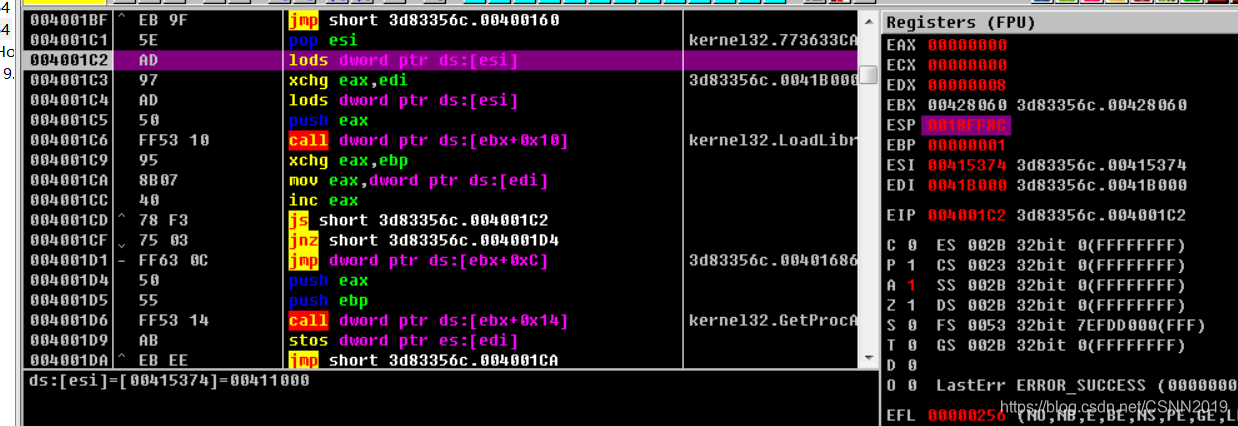Click the 'inc eax' instruction
The width and height of the screenshot is (1238, 426).
pos(318,200)
